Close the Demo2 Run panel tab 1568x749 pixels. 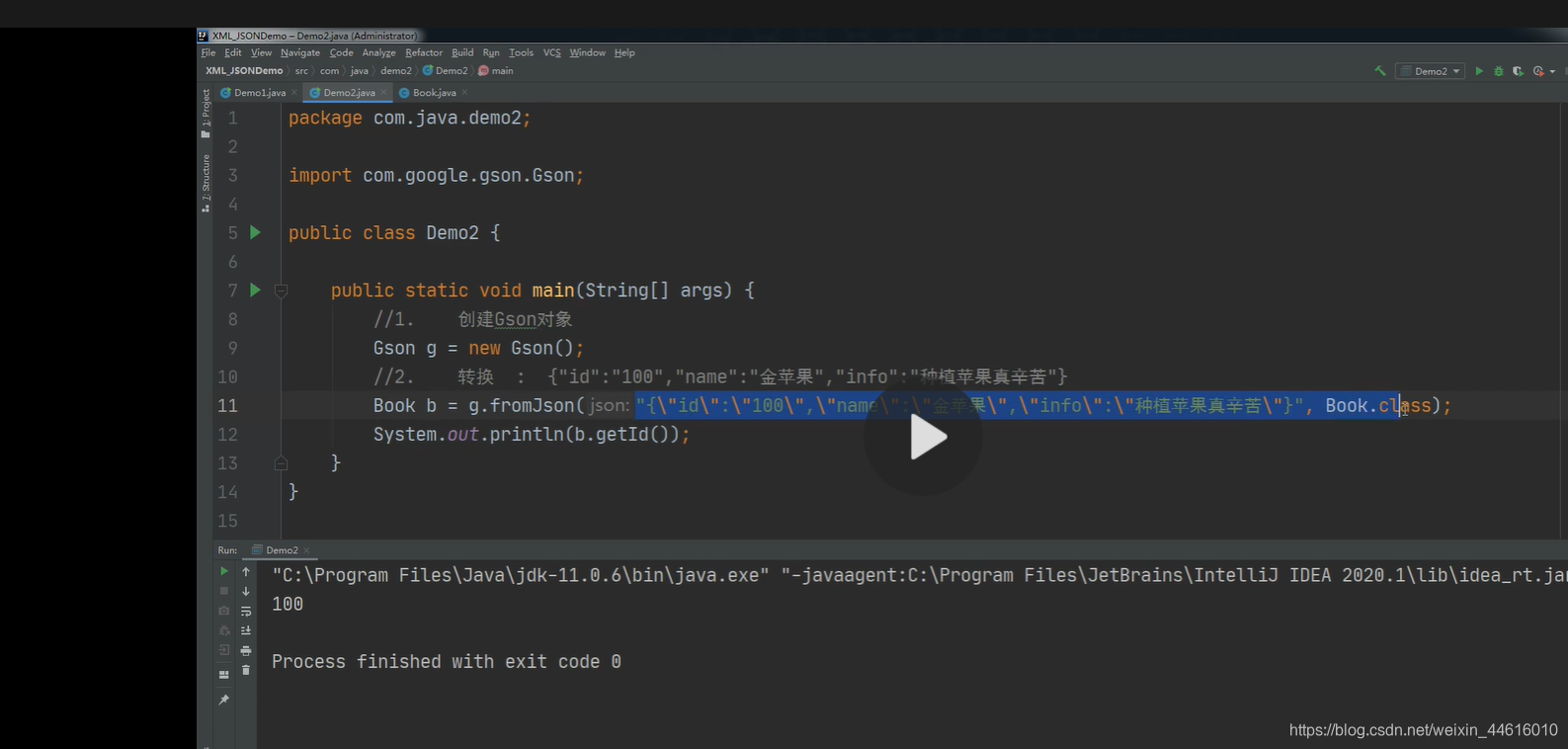pos(306,550)
